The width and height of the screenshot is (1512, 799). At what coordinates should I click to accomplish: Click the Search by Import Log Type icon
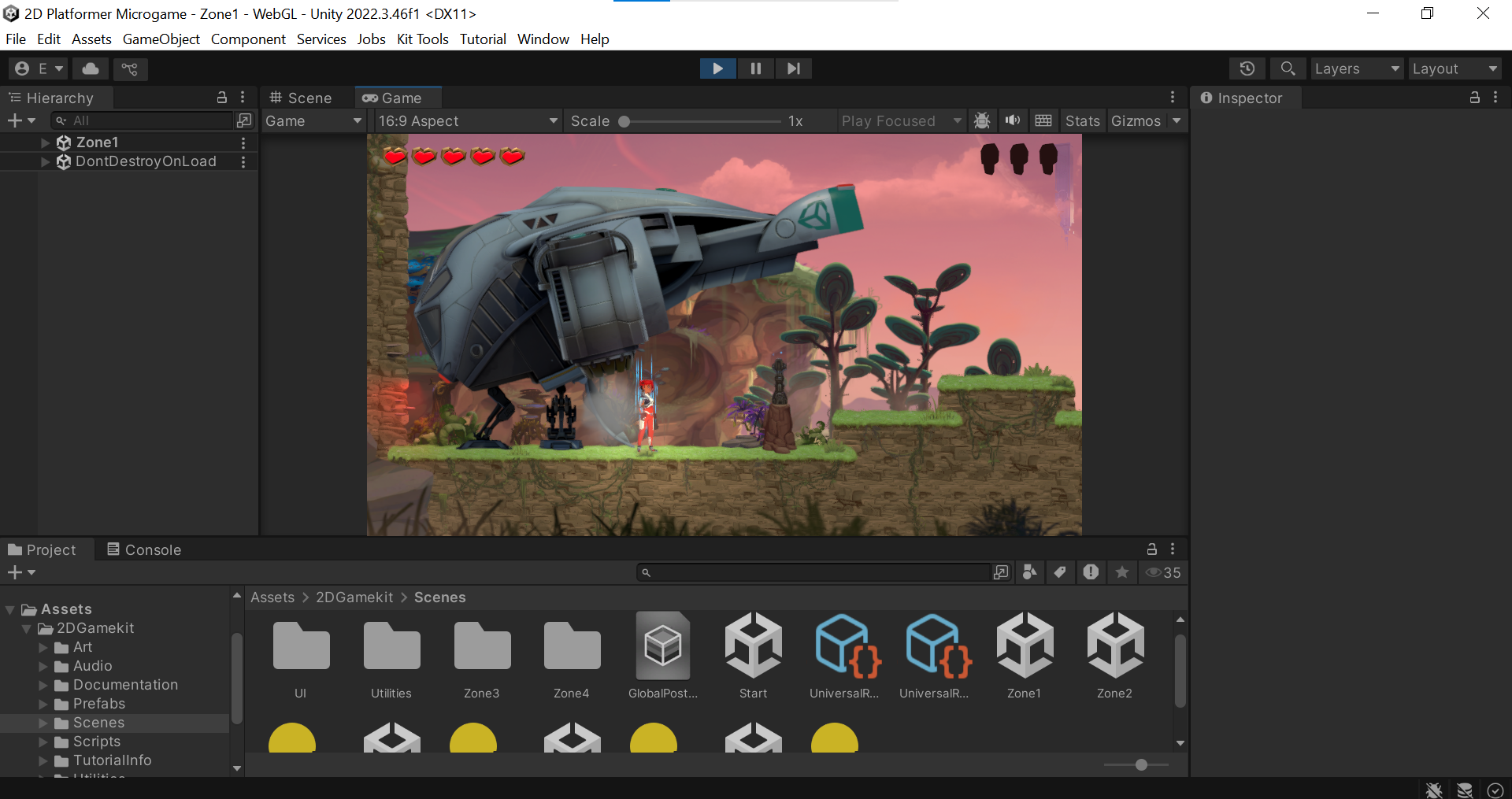coord(1091,572)
